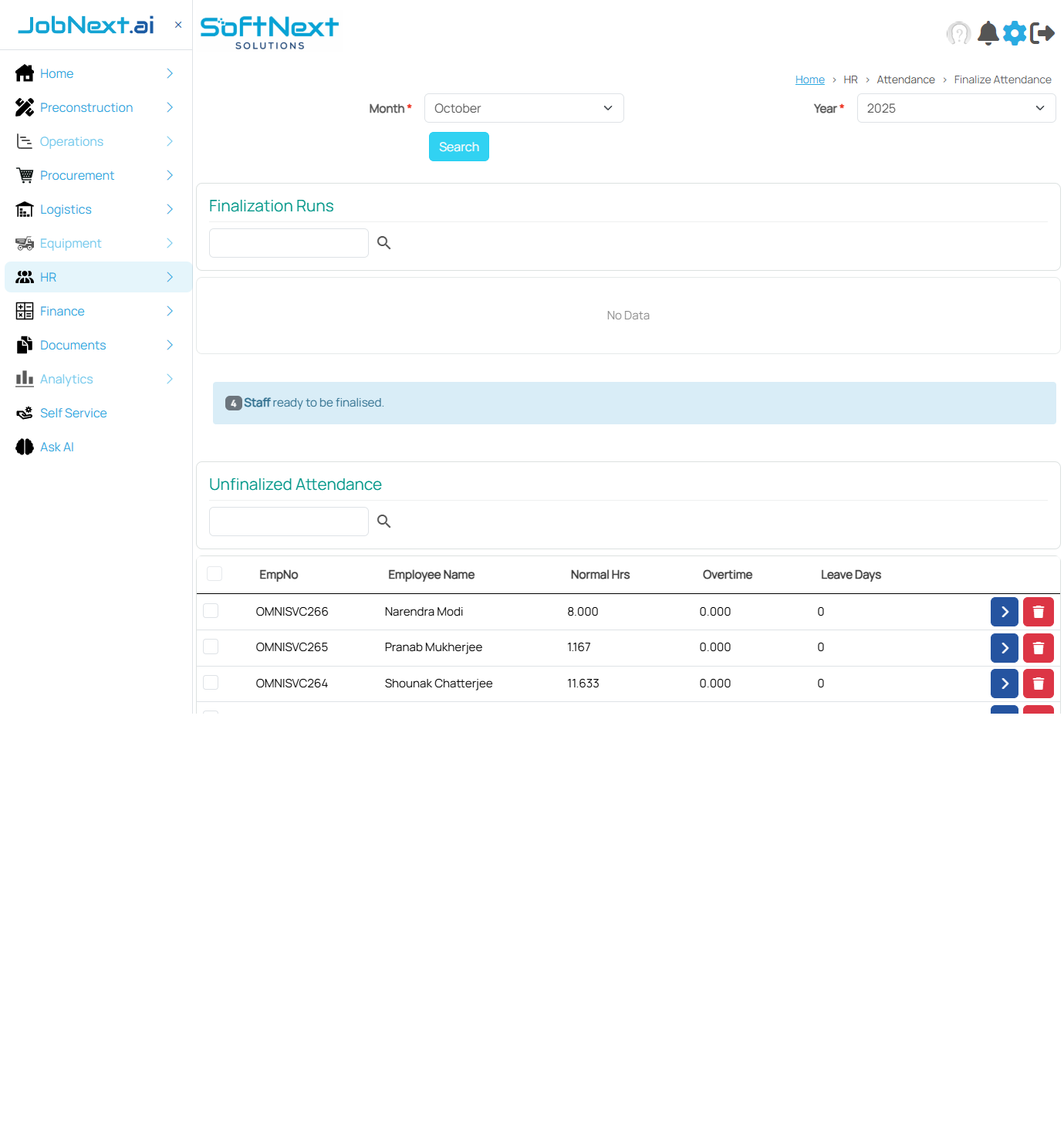Screen dimensions: 1064x1131
Task: Open the Month dropdown showing October
Action: tap(524, 108)
